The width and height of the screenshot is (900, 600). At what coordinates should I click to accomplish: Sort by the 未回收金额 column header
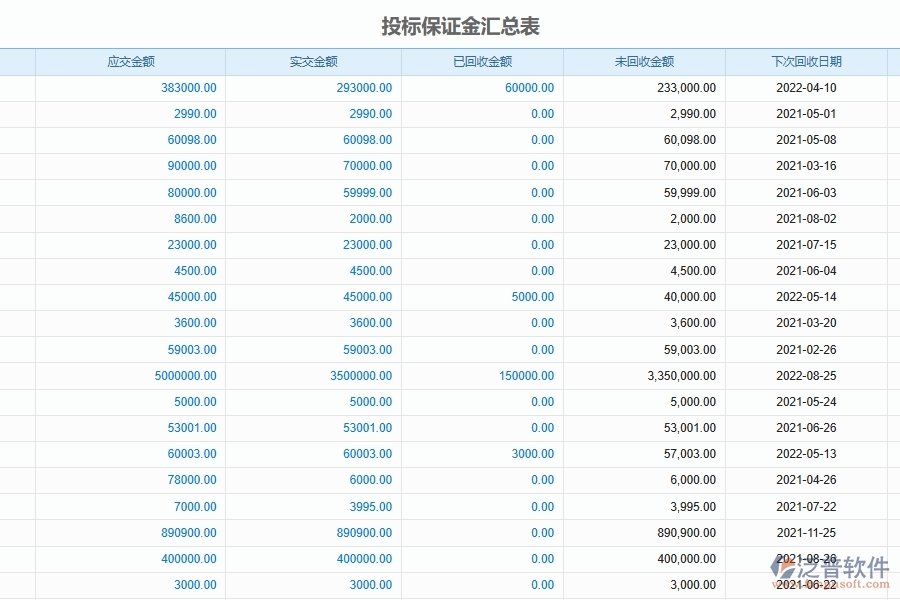(x=646, y=61)
